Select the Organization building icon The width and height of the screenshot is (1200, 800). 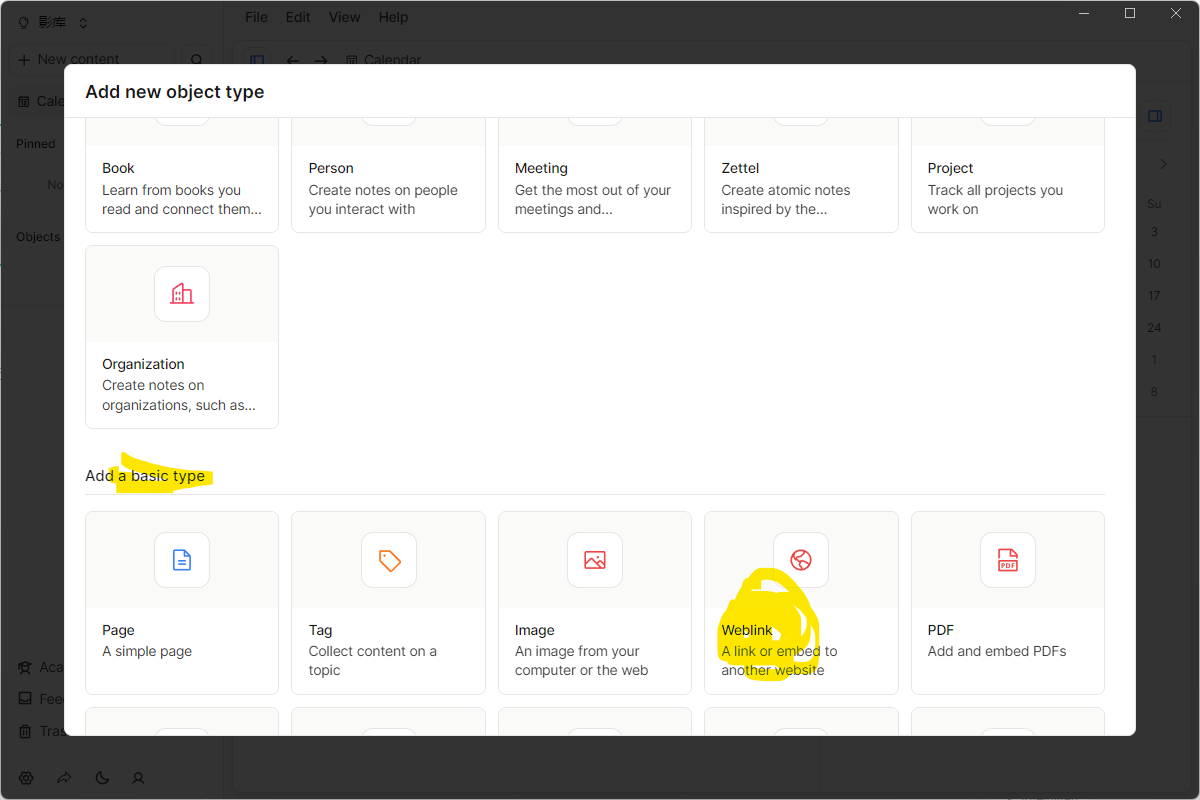pyautogui.click(x=182, y=294)
